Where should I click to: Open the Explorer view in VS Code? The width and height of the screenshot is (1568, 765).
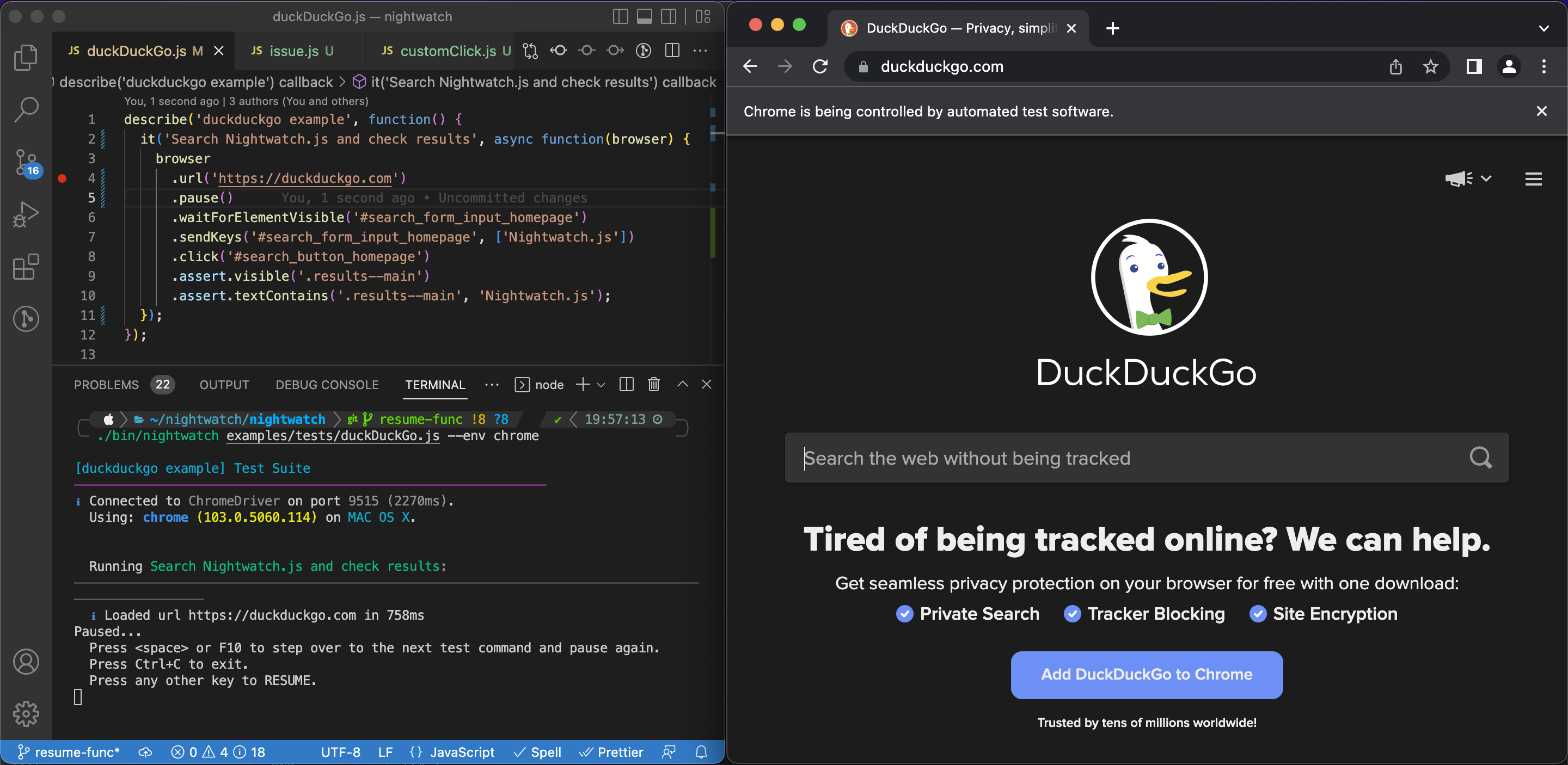pos(26,57)
